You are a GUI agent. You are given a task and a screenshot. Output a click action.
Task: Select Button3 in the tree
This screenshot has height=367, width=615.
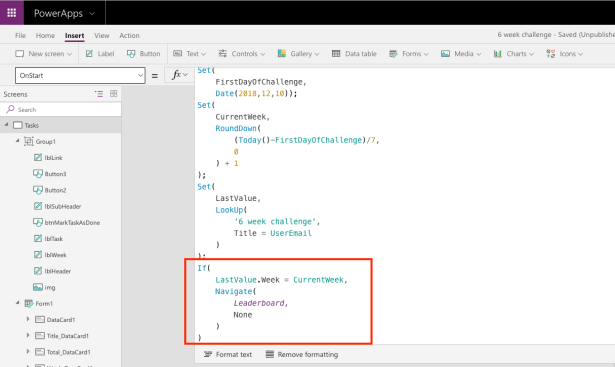click(55, 174)
